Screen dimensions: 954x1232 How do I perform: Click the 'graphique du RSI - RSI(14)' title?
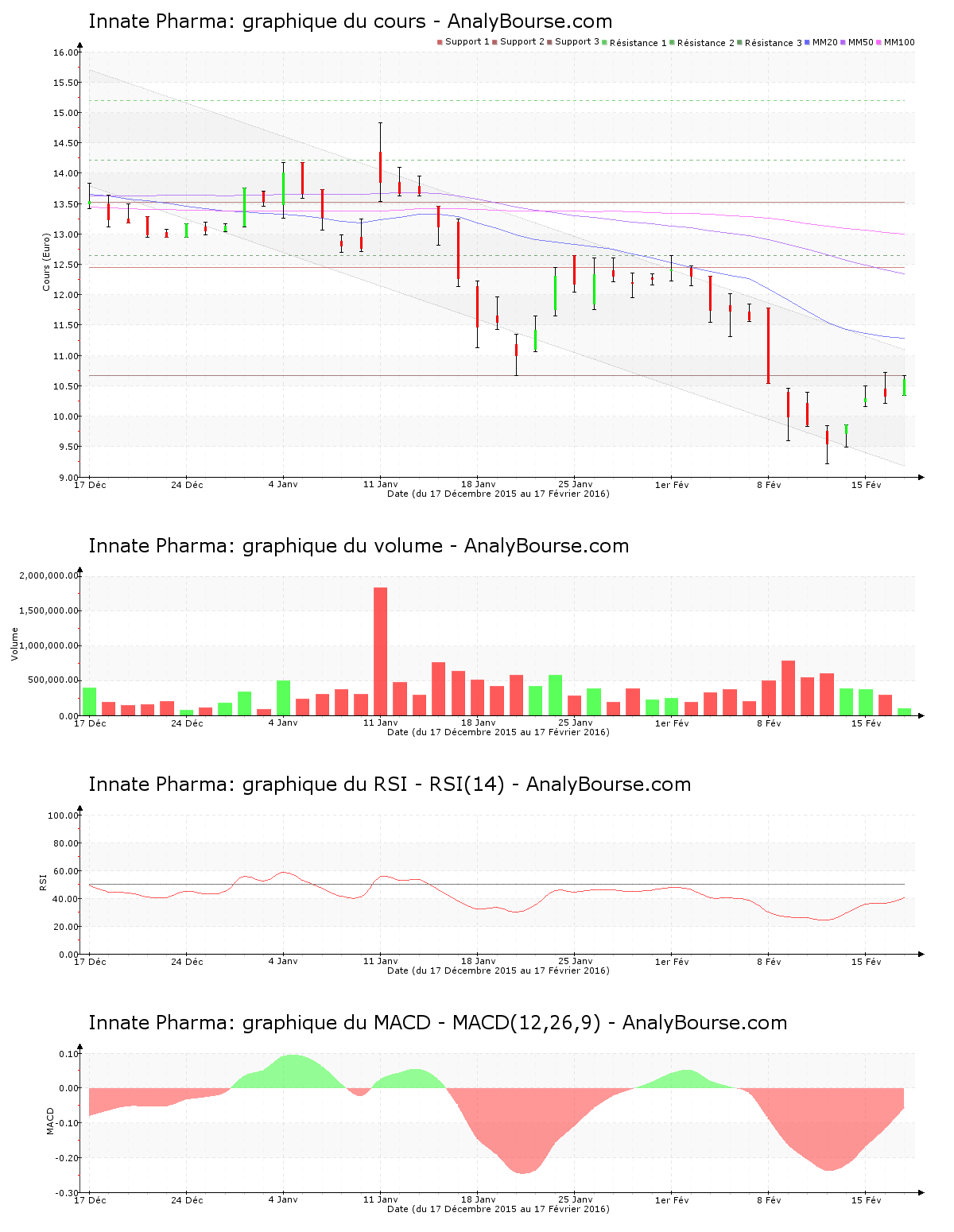[390, 785]
